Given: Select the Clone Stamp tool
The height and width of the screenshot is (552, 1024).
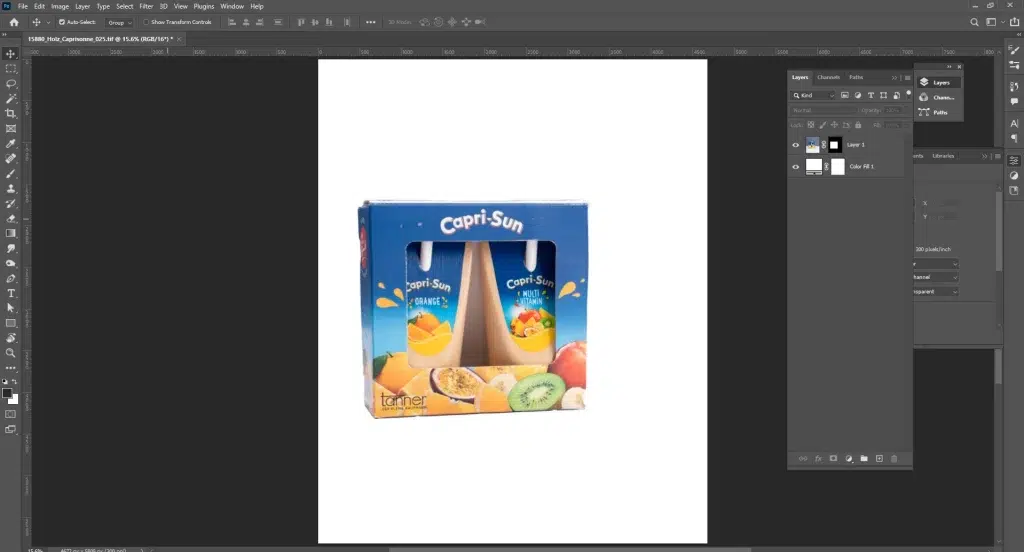Looking at the screenshot, I should click(10, 189).
